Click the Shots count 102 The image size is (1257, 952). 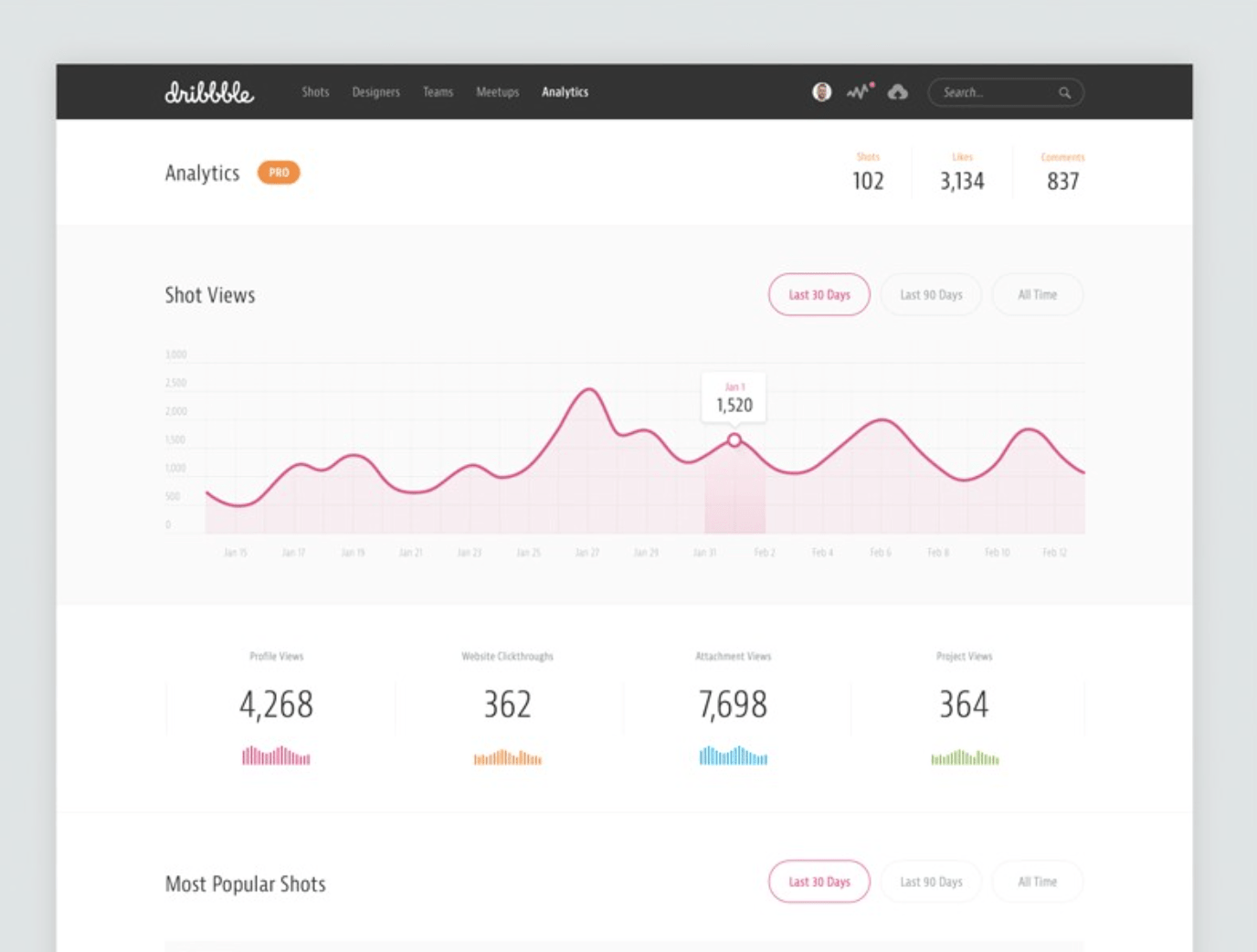point(868,181)
